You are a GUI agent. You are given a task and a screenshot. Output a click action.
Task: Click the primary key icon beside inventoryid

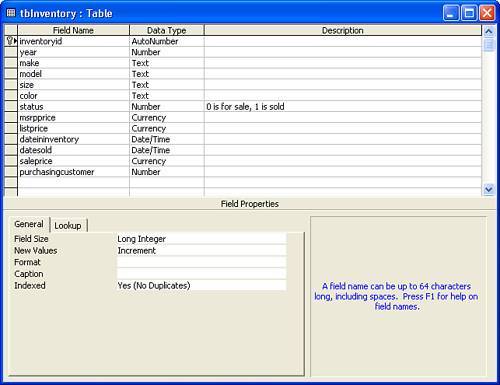click(10, 41)
